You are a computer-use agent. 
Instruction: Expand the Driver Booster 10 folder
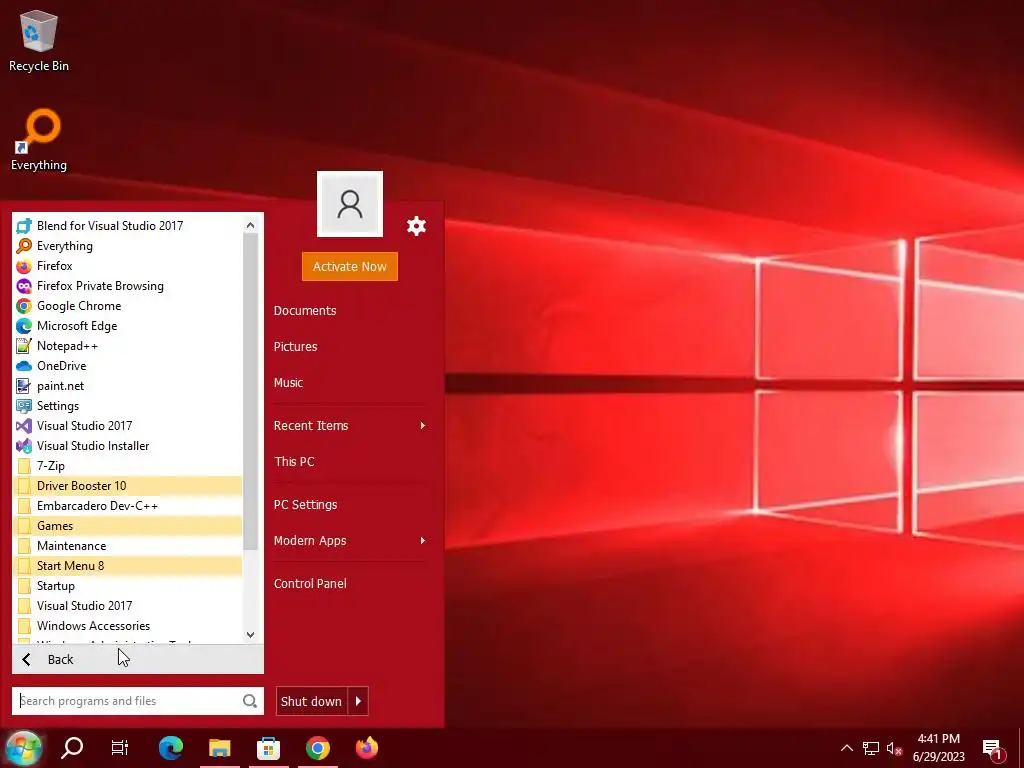coord(127,486)
